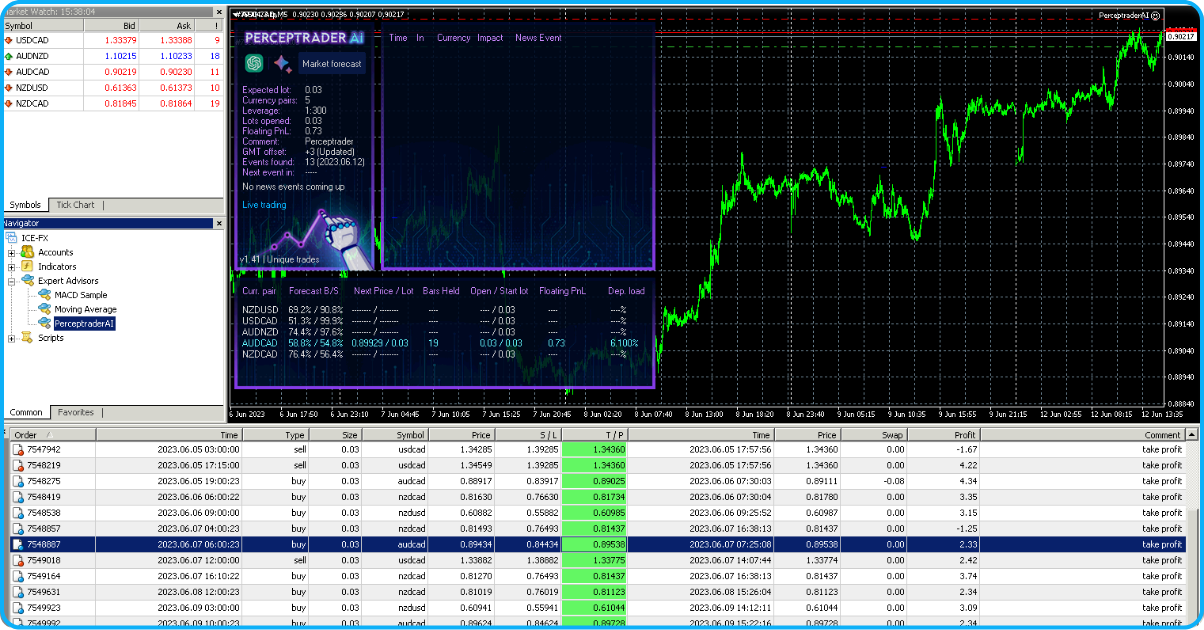
Task: Click the Live trading link
Action: [264, 205]
